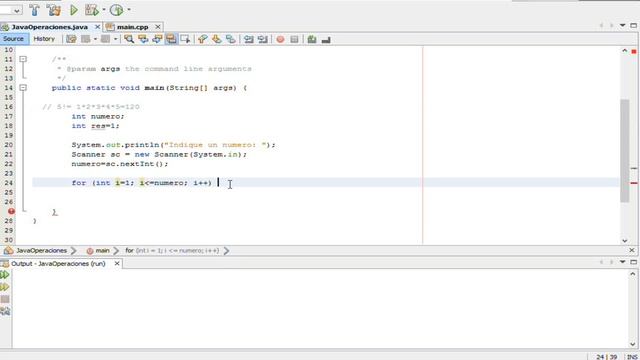Click INS indicator in status bar

632,357
